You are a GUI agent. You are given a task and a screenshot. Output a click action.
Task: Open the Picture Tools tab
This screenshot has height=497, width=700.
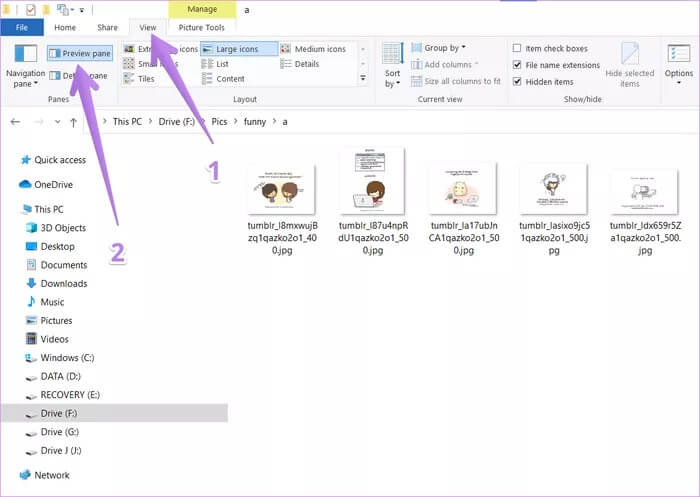[x=202, y=27]
